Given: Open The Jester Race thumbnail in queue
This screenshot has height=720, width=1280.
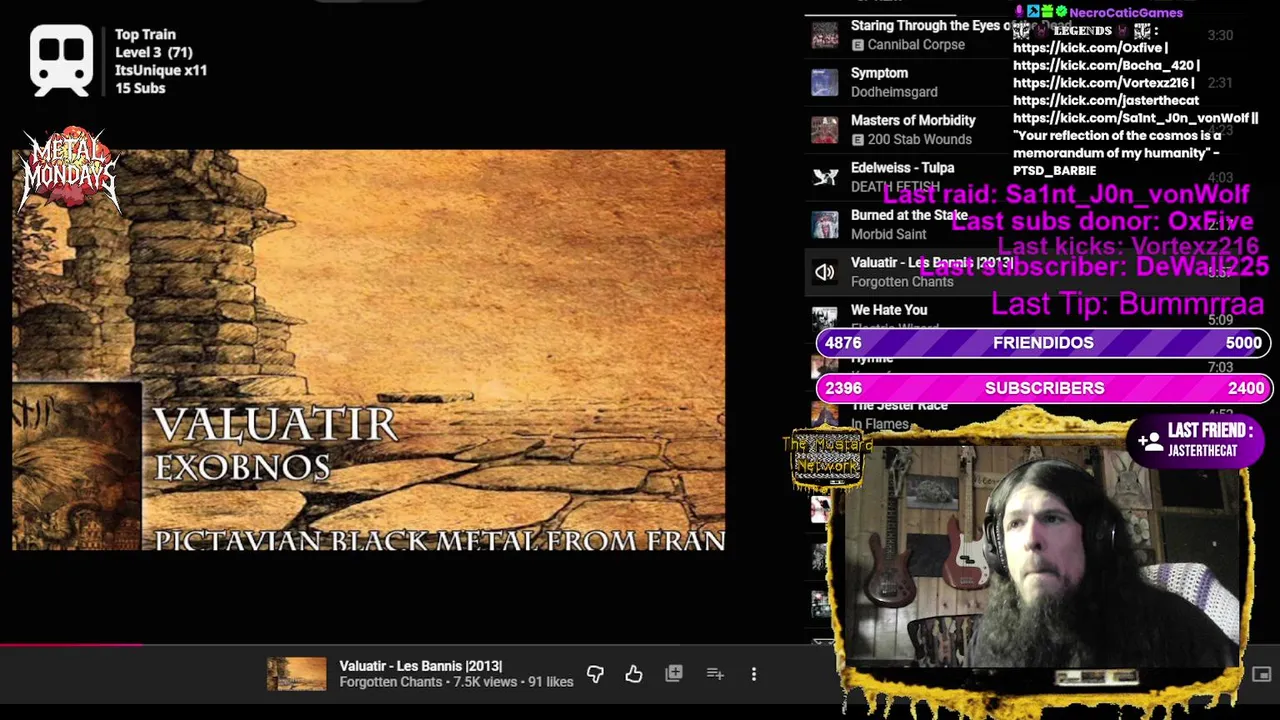Looking at the screenshot, I should pos(825,414).
